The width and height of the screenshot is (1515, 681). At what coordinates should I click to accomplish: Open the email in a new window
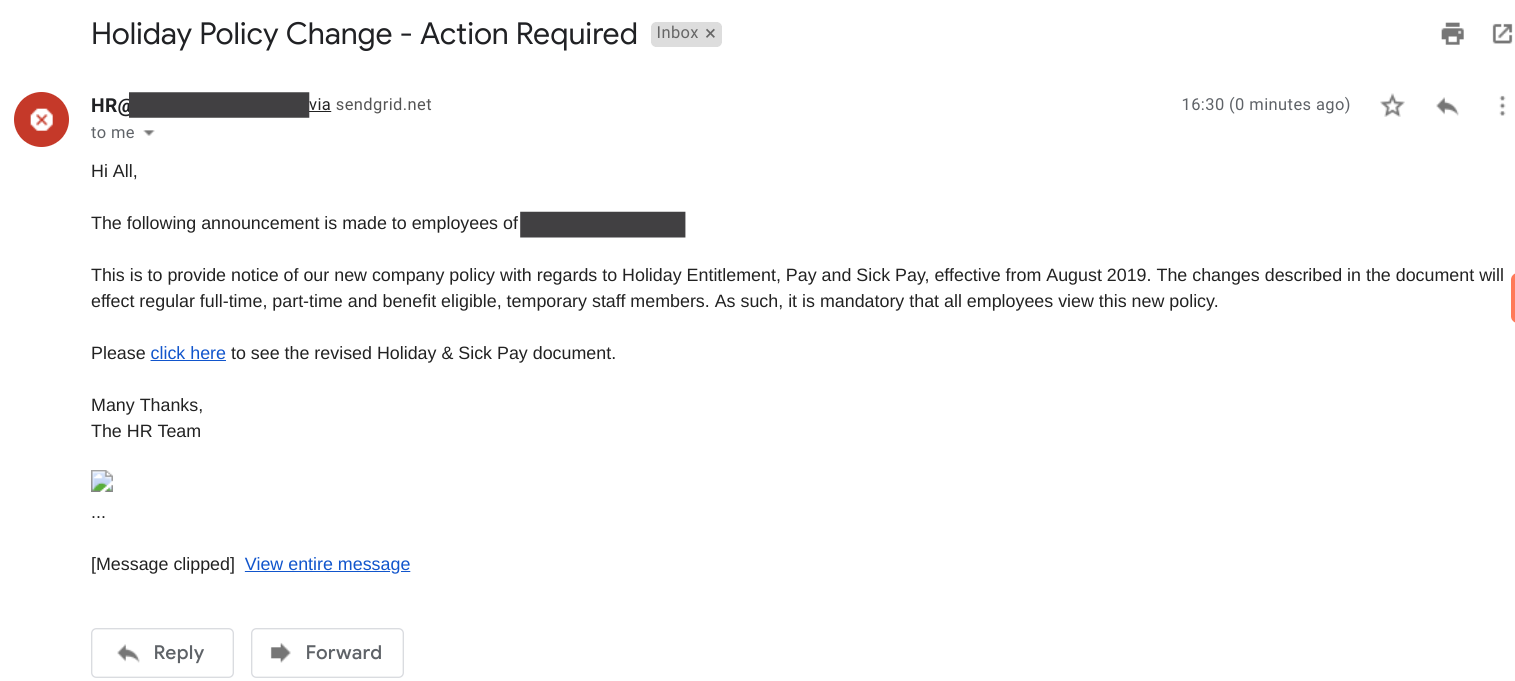(1502, 33)
